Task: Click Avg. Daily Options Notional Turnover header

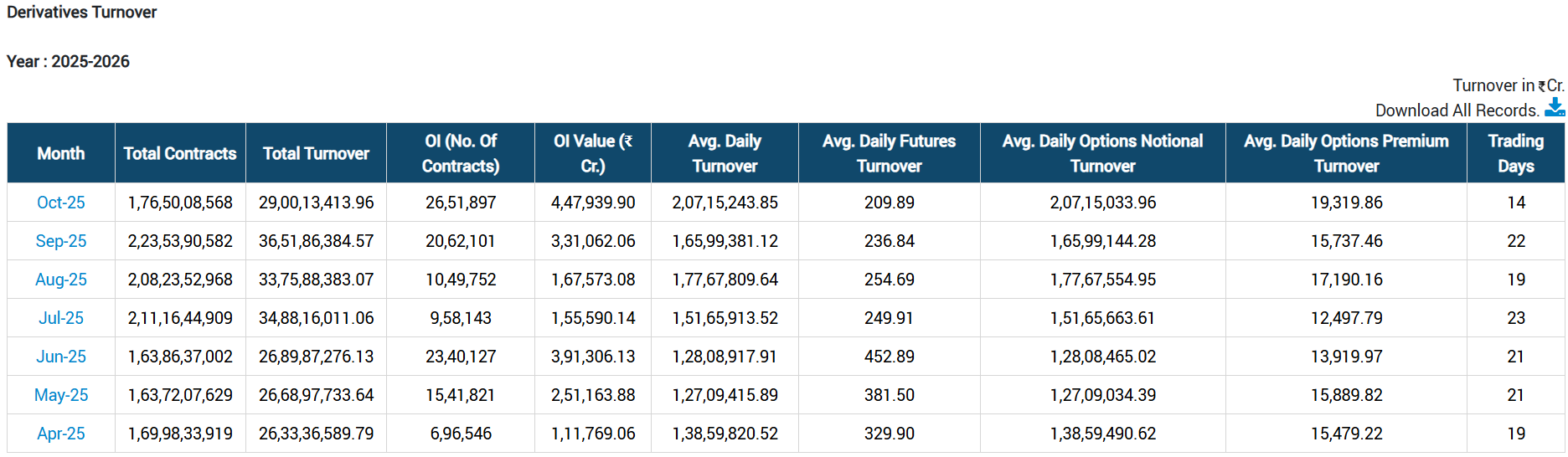Action: (1102, 153)
